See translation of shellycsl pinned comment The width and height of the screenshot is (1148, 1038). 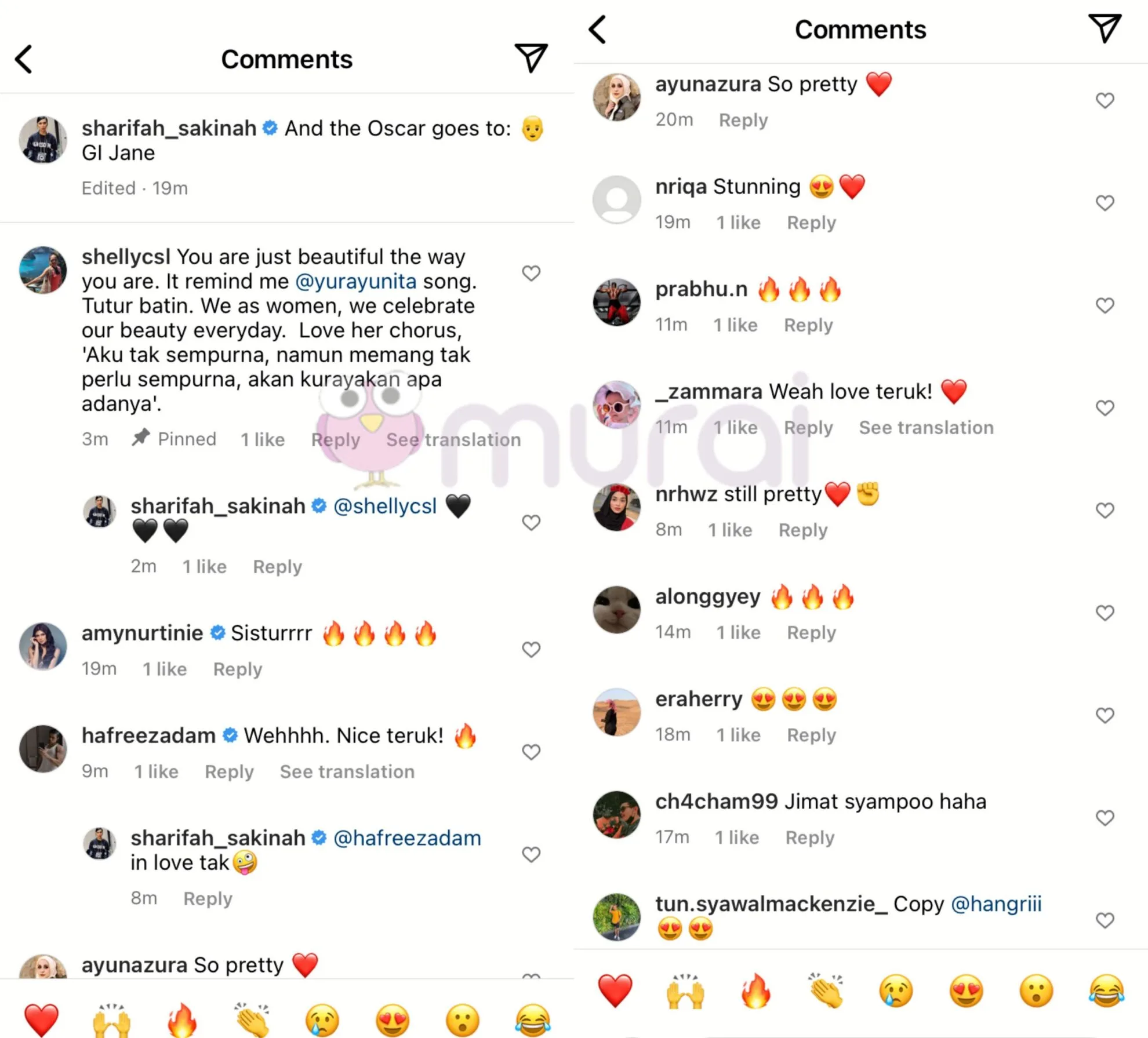point(453,439)
